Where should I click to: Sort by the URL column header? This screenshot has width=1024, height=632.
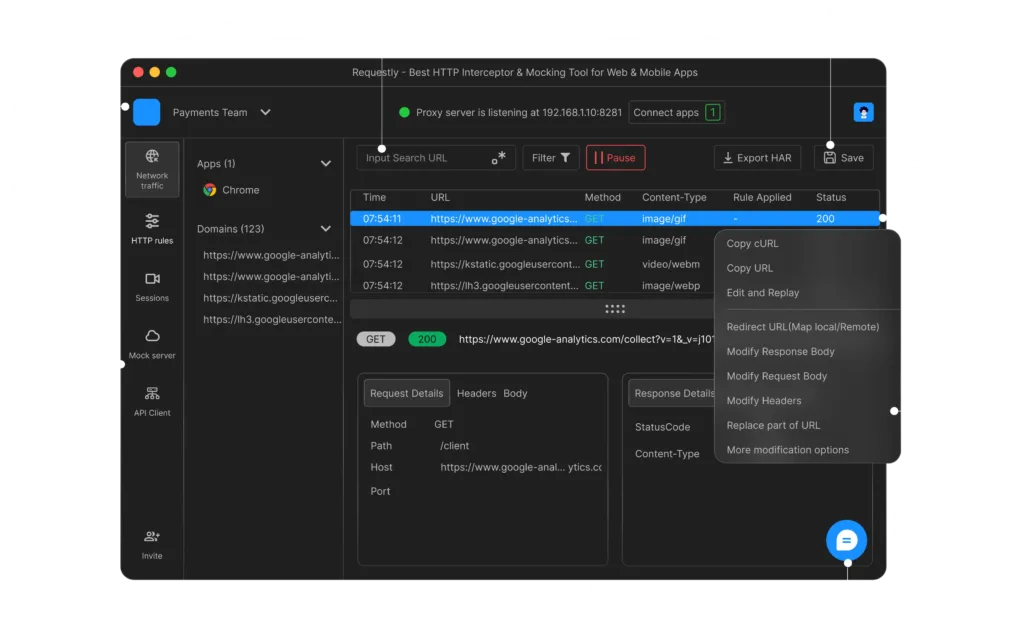point(440,198)
